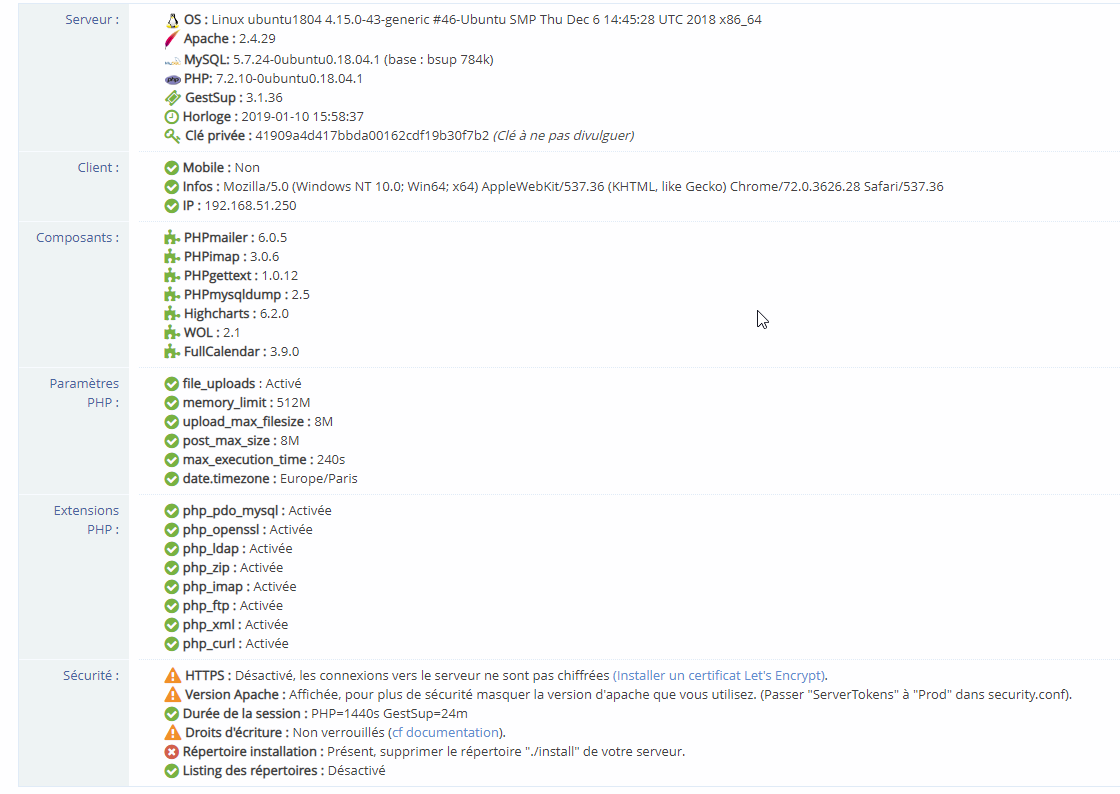Open the cf documentation link
The image size is (1120, 794).
(445, 732)
